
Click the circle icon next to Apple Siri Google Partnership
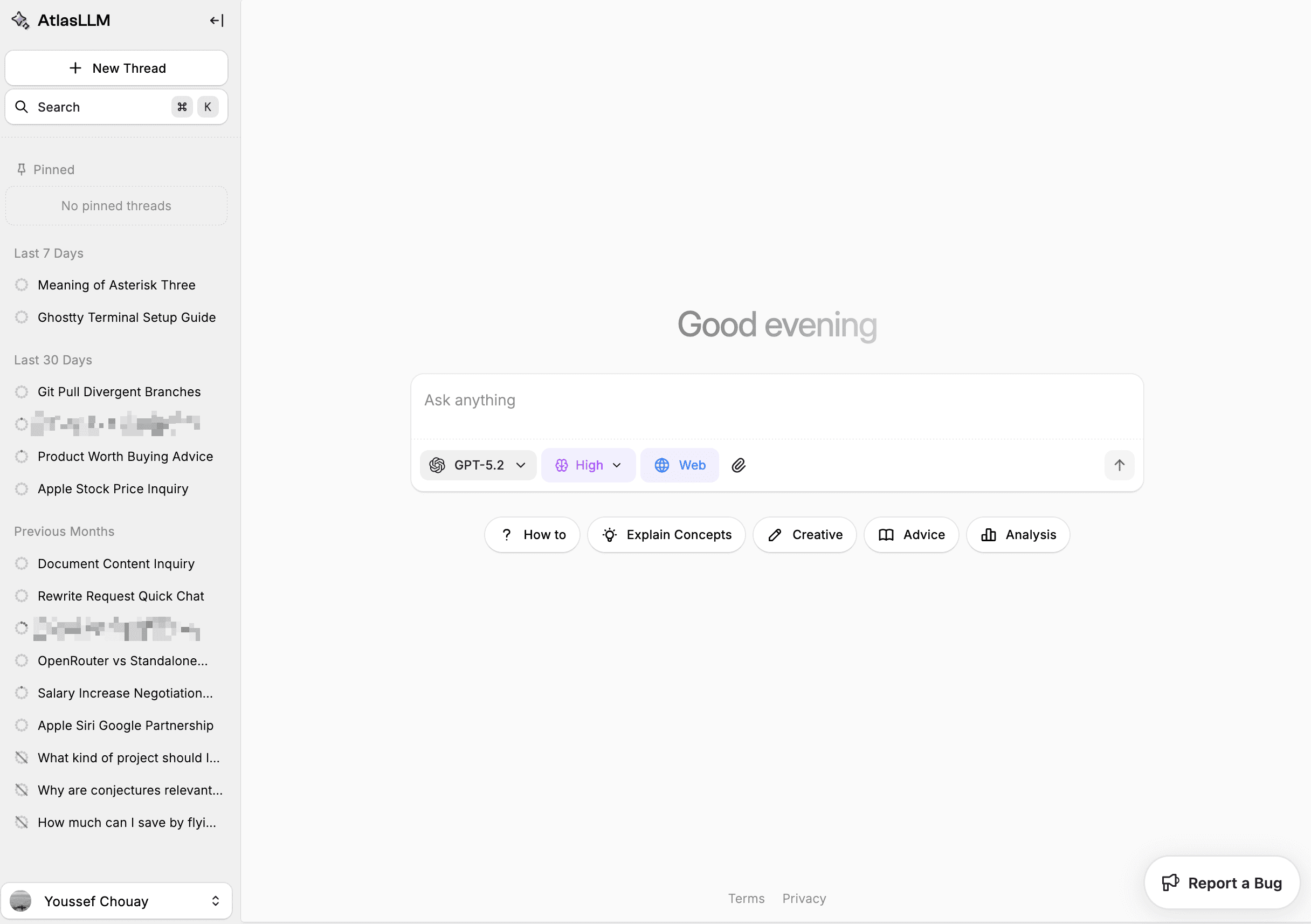click(x=22, y=725)
